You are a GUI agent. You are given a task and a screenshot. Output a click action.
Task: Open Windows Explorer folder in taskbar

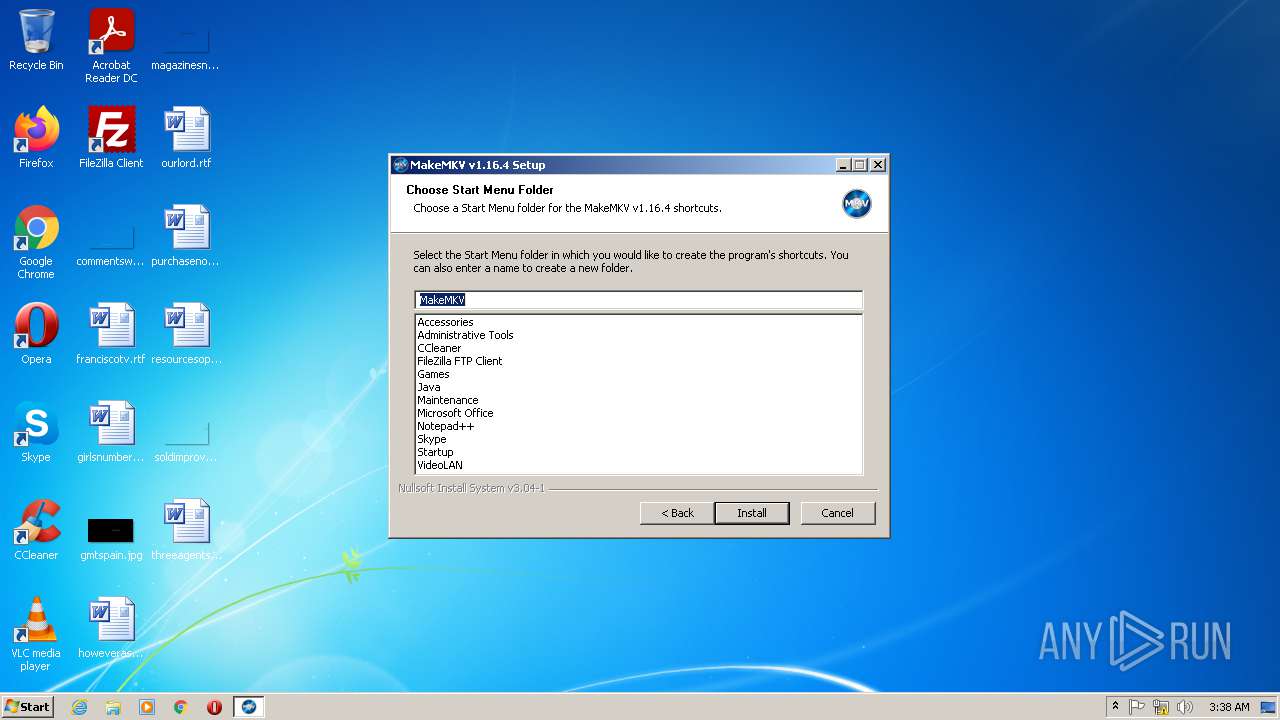tap(113, 707)
